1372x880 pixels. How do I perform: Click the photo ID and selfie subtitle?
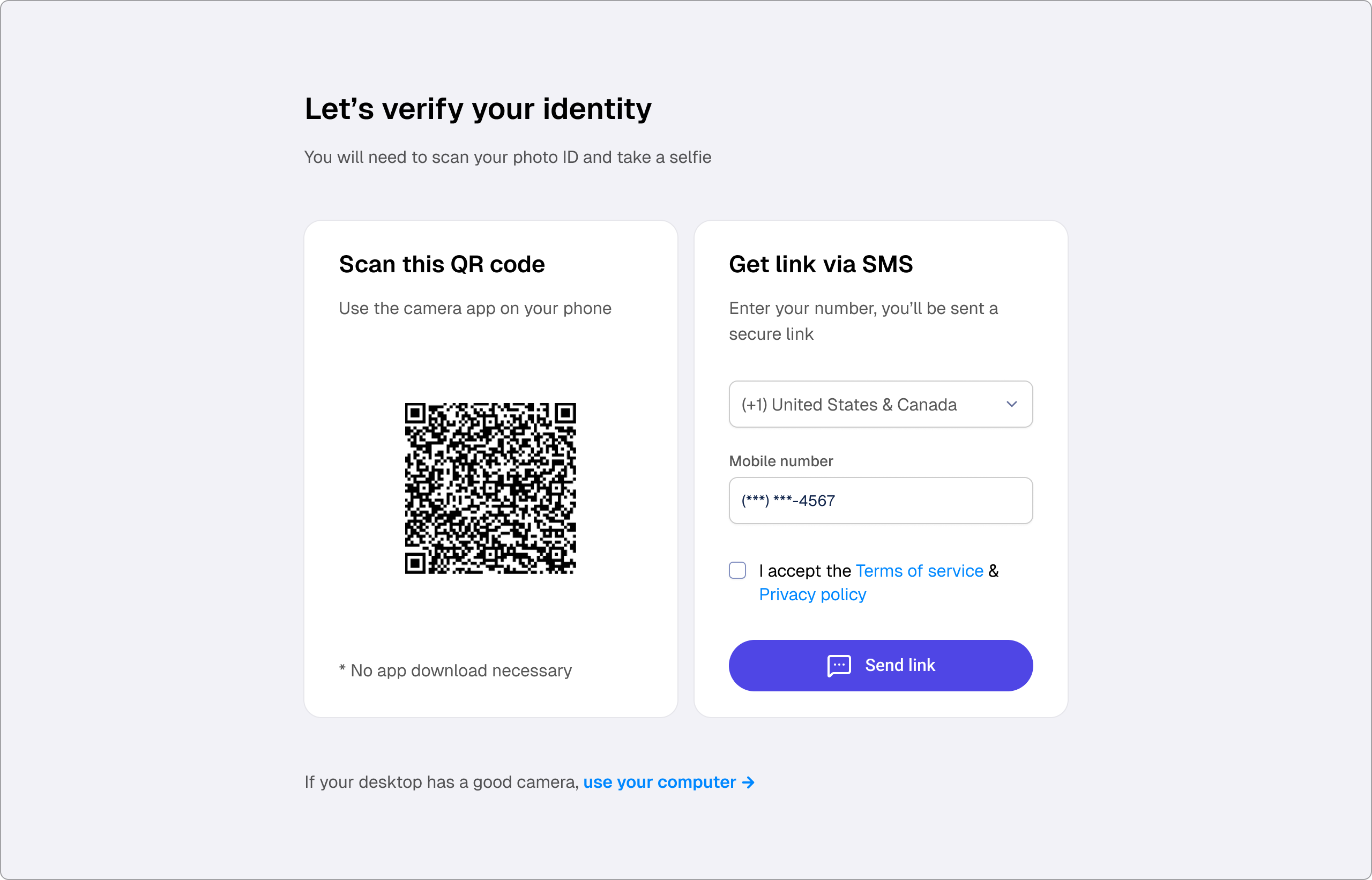click(508, 157)
